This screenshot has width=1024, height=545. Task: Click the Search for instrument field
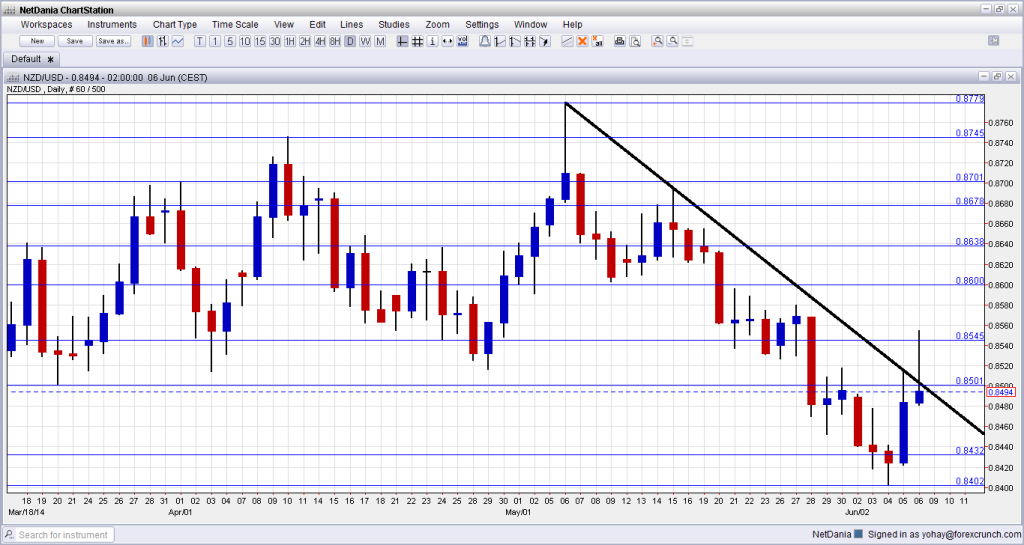click(x=65, y=535)
